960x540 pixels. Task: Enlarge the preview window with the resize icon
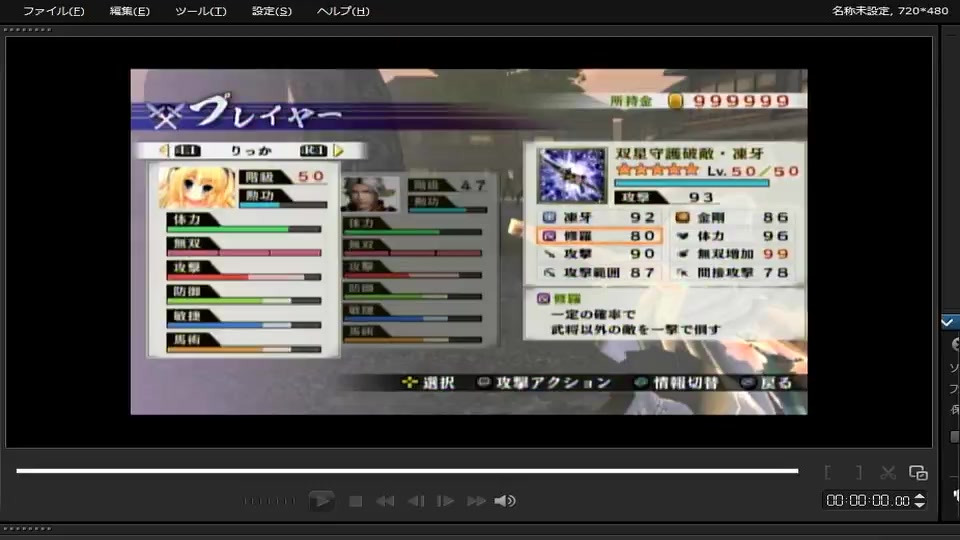(918, 472)
